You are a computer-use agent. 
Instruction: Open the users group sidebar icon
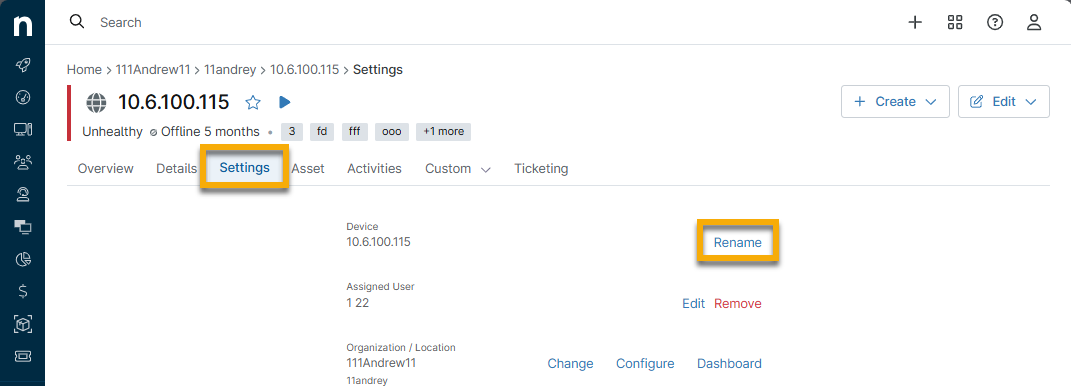click(23, 162)
